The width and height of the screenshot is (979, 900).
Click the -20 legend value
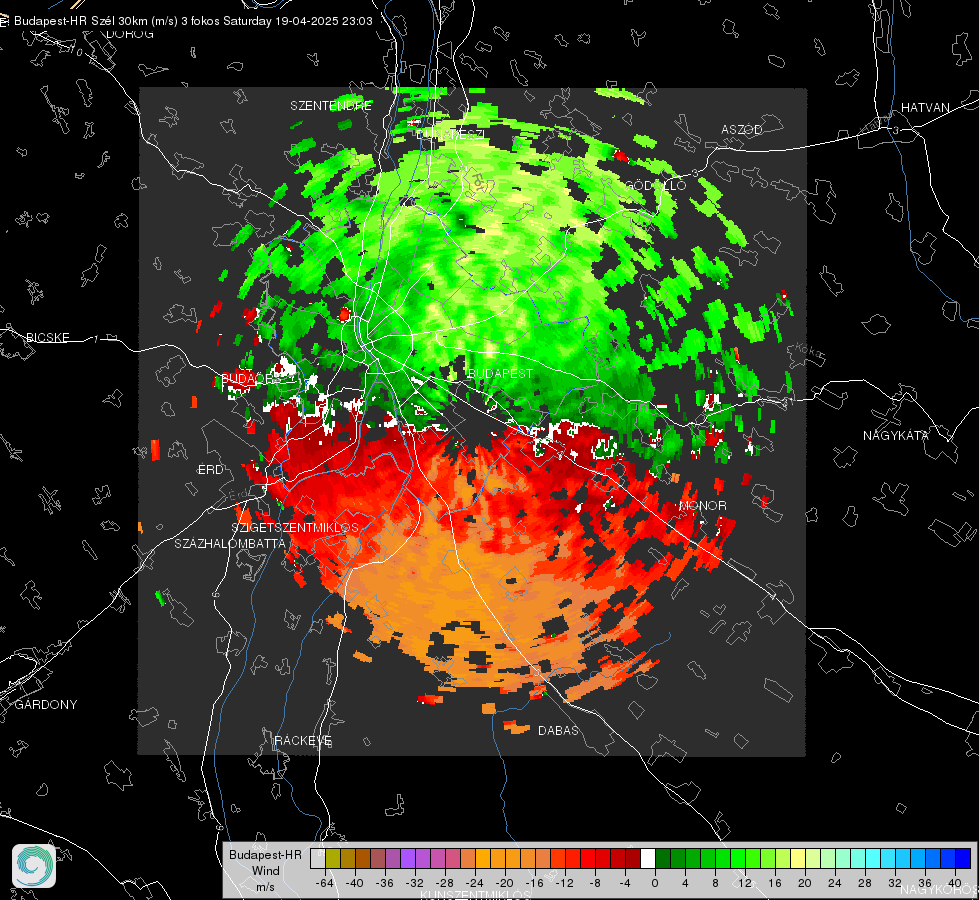(x=504, y=883)
